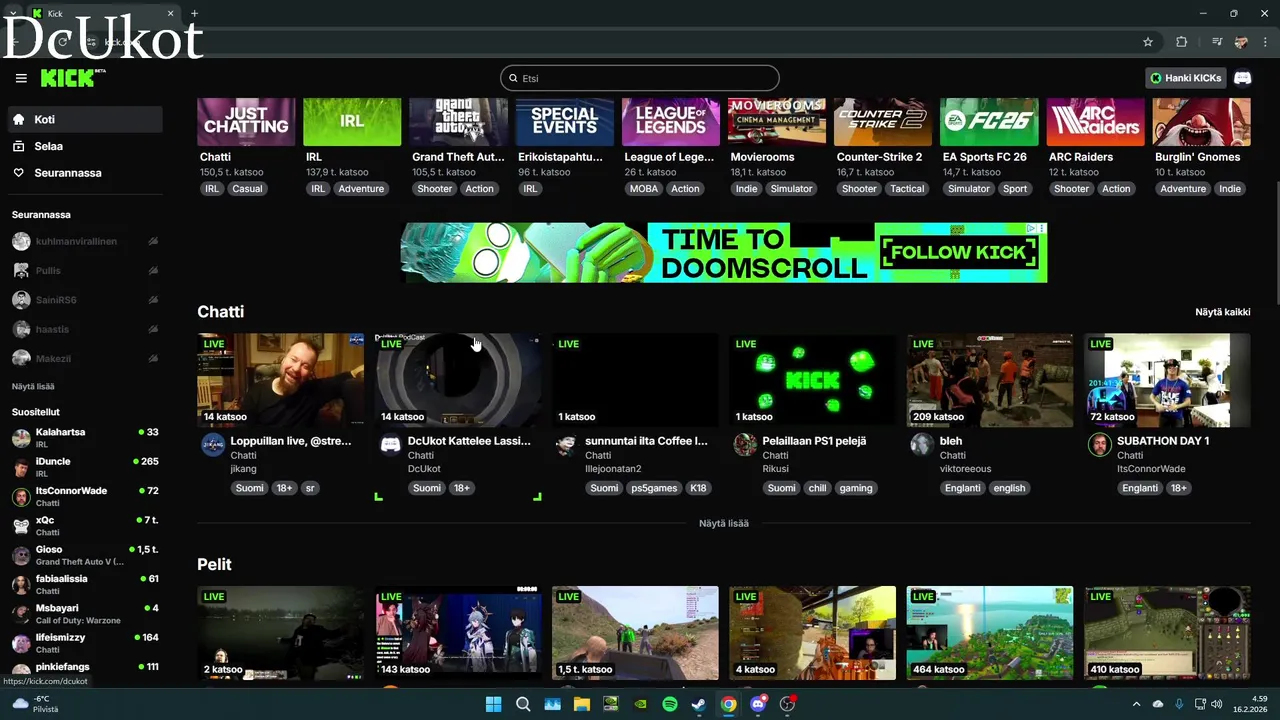The width and height of the screenshot is (1280, 720).
Task: Close the Kick browser tab
Action: coord(170,14)
